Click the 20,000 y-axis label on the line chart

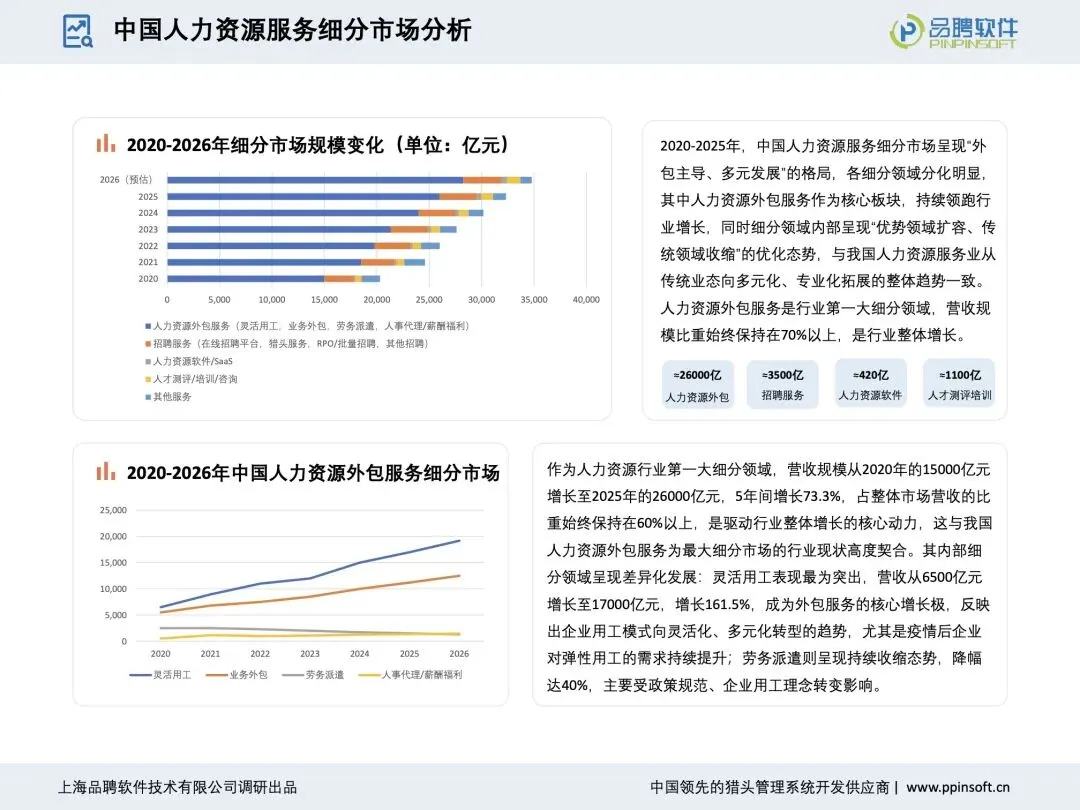tap(113, 537)
